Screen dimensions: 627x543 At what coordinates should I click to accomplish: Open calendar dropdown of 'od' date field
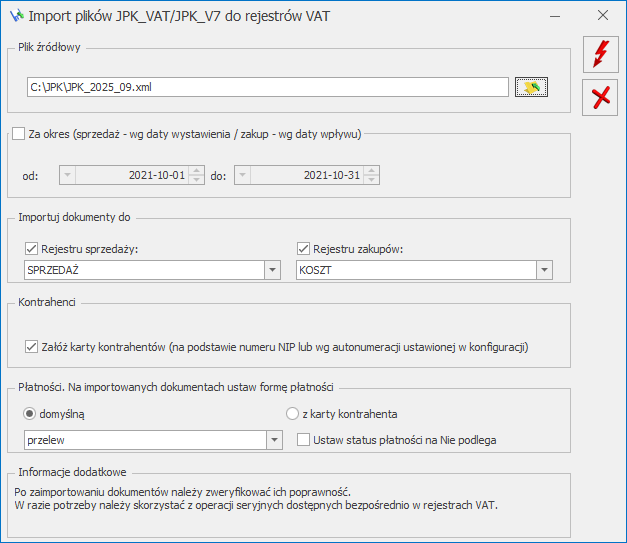click(68, 175)
